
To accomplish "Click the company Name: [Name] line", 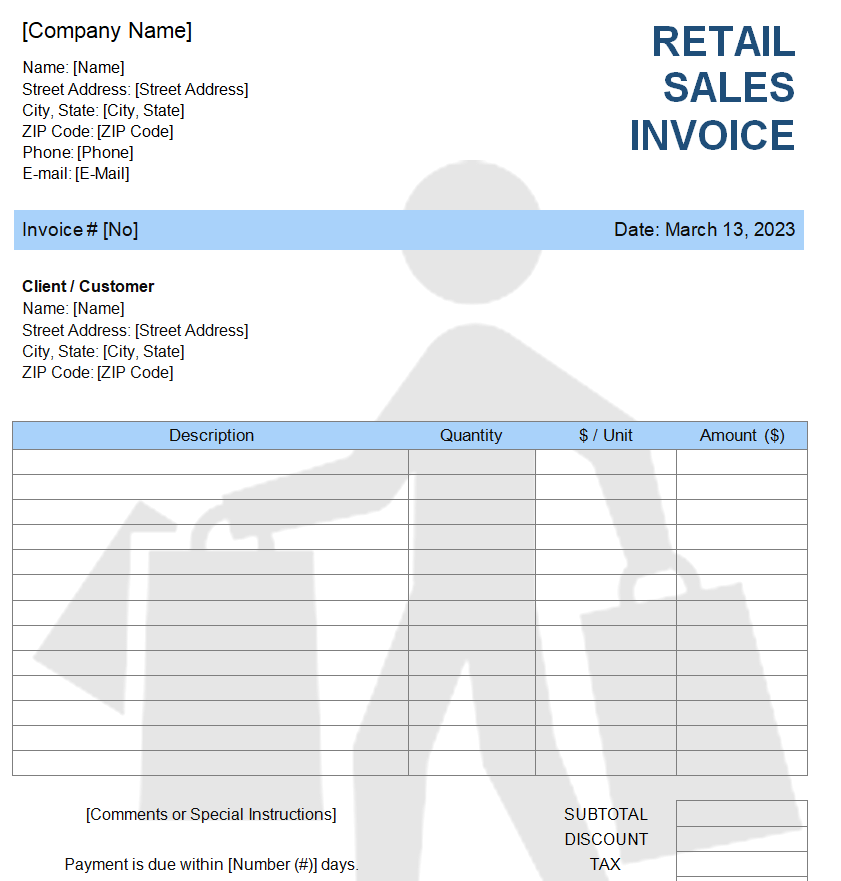I will tap(73, 67).
